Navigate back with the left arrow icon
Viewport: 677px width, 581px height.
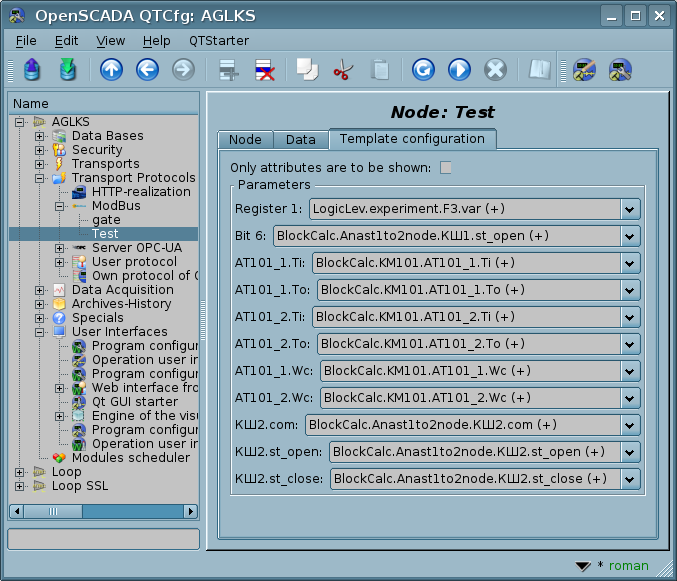[x=147, y=70]
